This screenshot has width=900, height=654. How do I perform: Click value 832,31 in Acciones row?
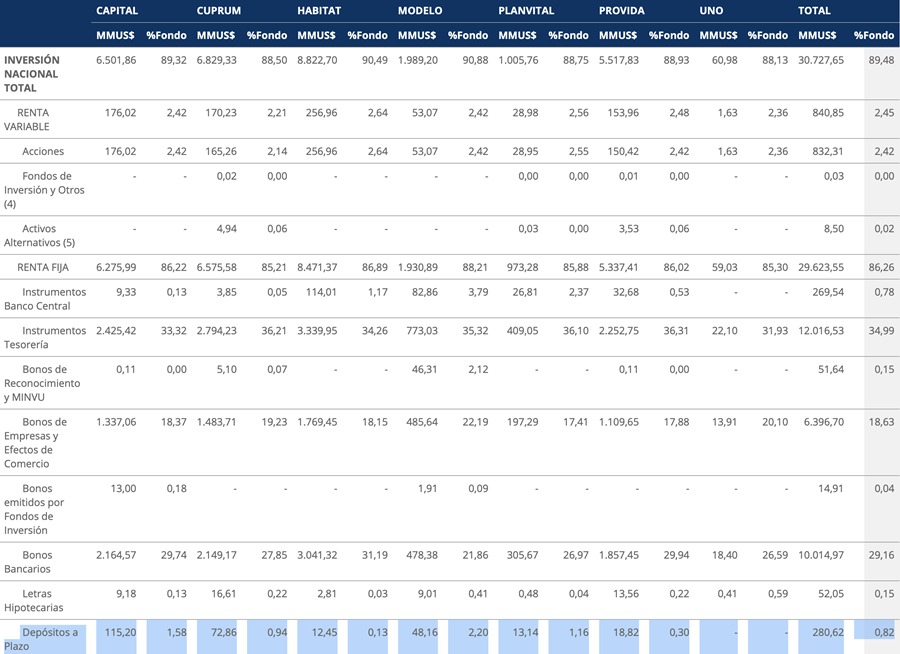pyautogui.click(x=828, y=152)
